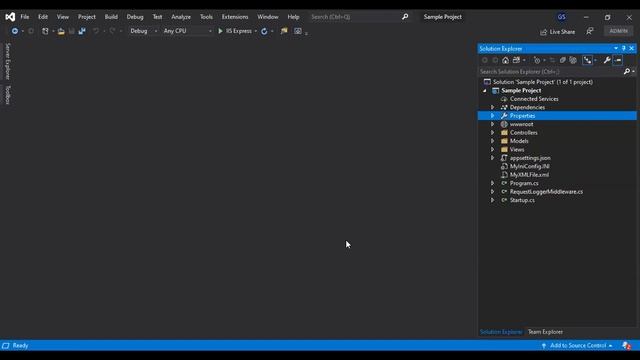Open the Any CPU platform dropdown
Image resolution: width=640 pixels, height=360 pixels.
pos(187,31)
